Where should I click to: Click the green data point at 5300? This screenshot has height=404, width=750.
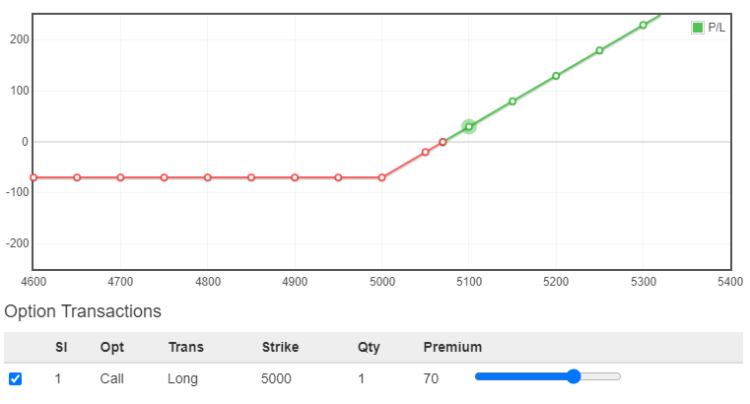point(643,25)
